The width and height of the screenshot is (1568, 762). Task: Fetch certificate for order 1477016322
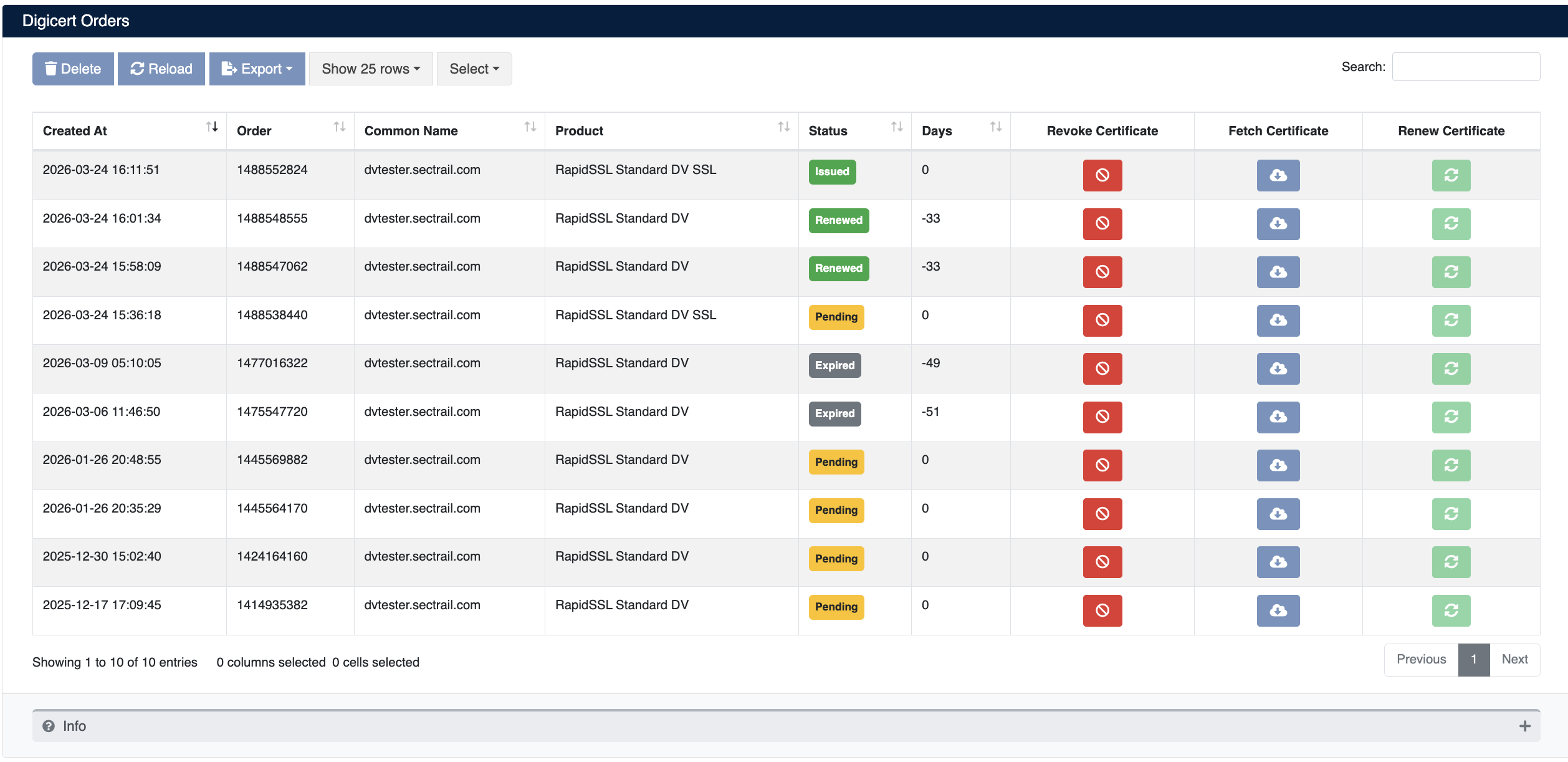point(1278,369)
